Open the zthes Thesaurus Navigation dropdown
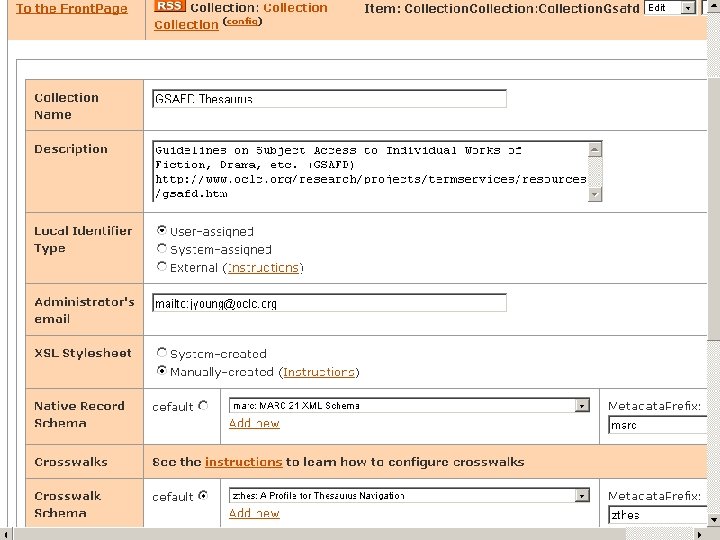This screenshot has width=720, height=540. point(582,495)
